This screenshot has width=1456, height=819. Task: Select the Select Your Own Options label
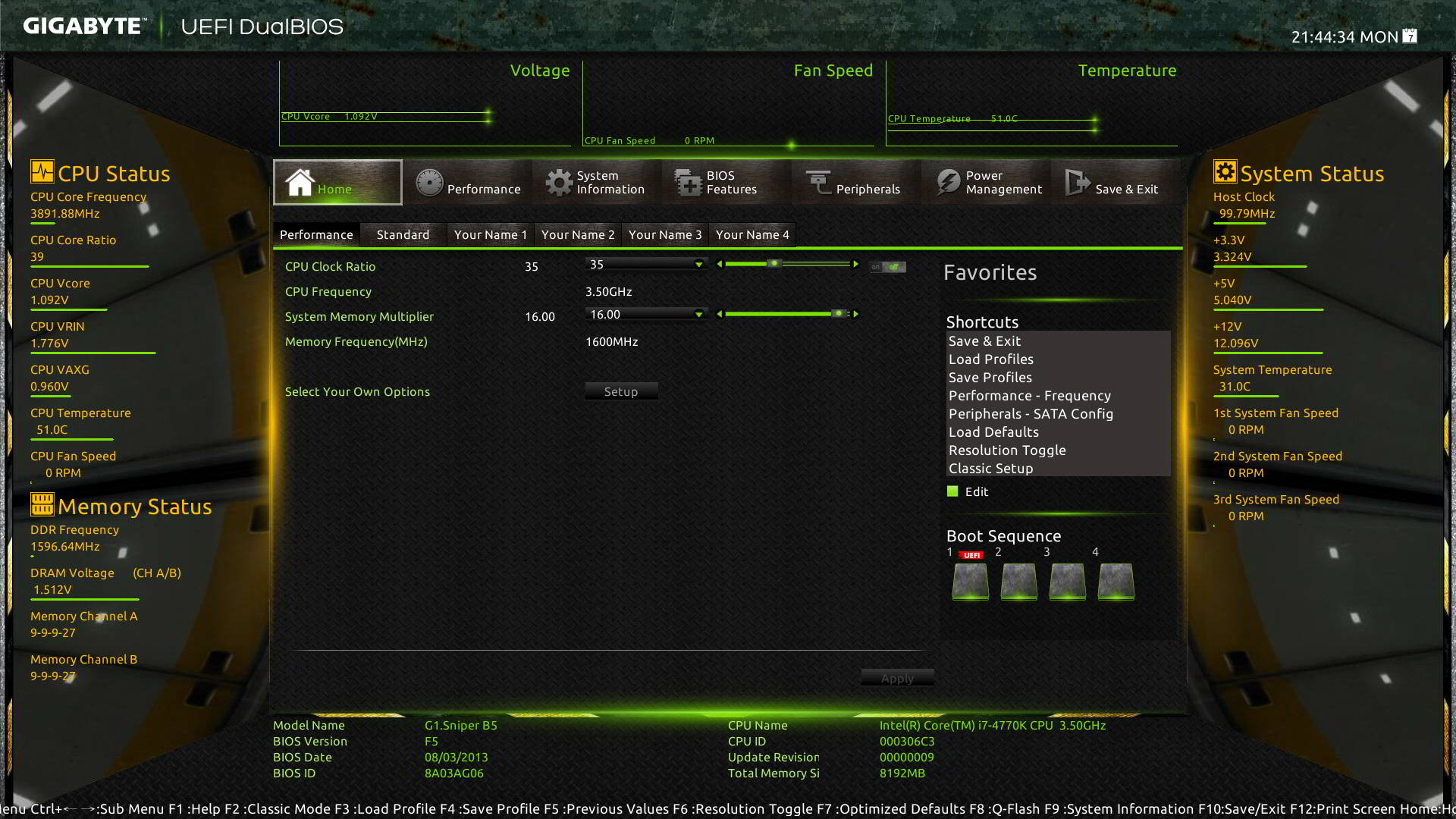(x=357, y=392)
